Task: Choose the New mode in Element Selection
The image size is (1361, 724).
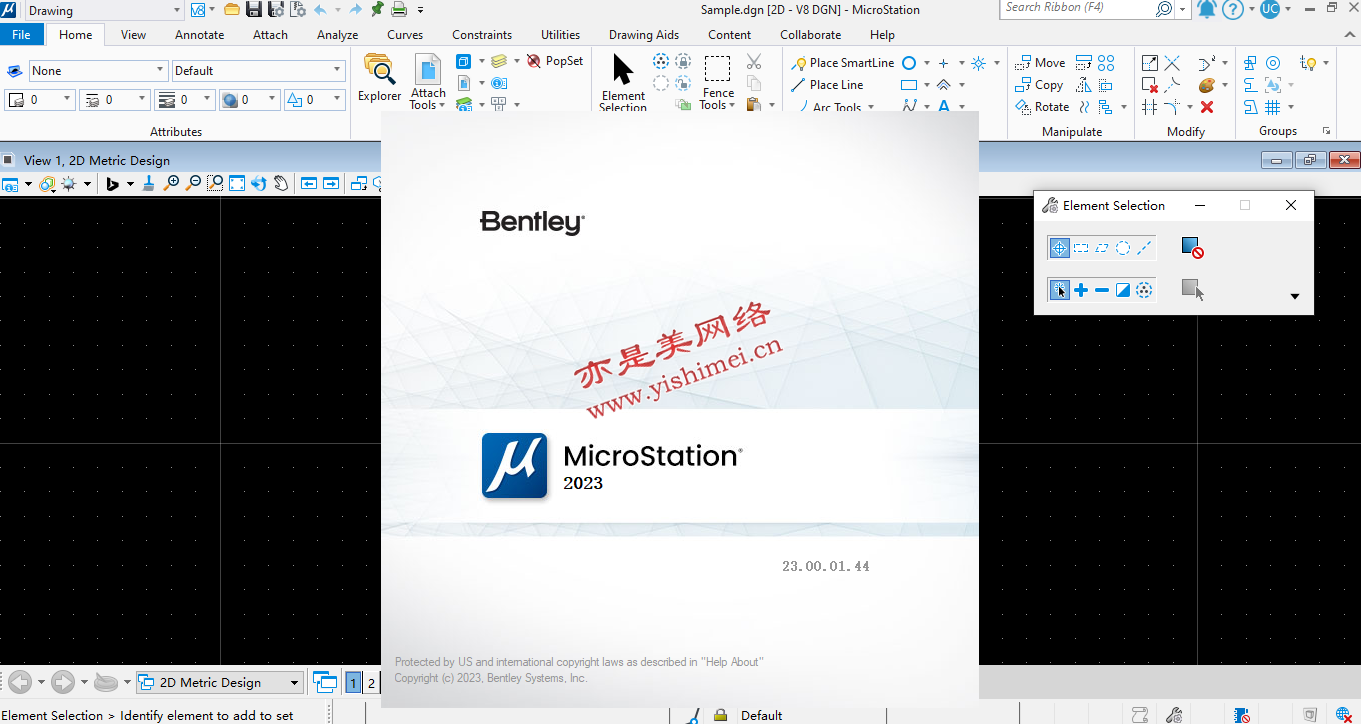Action: point(1059,290)
